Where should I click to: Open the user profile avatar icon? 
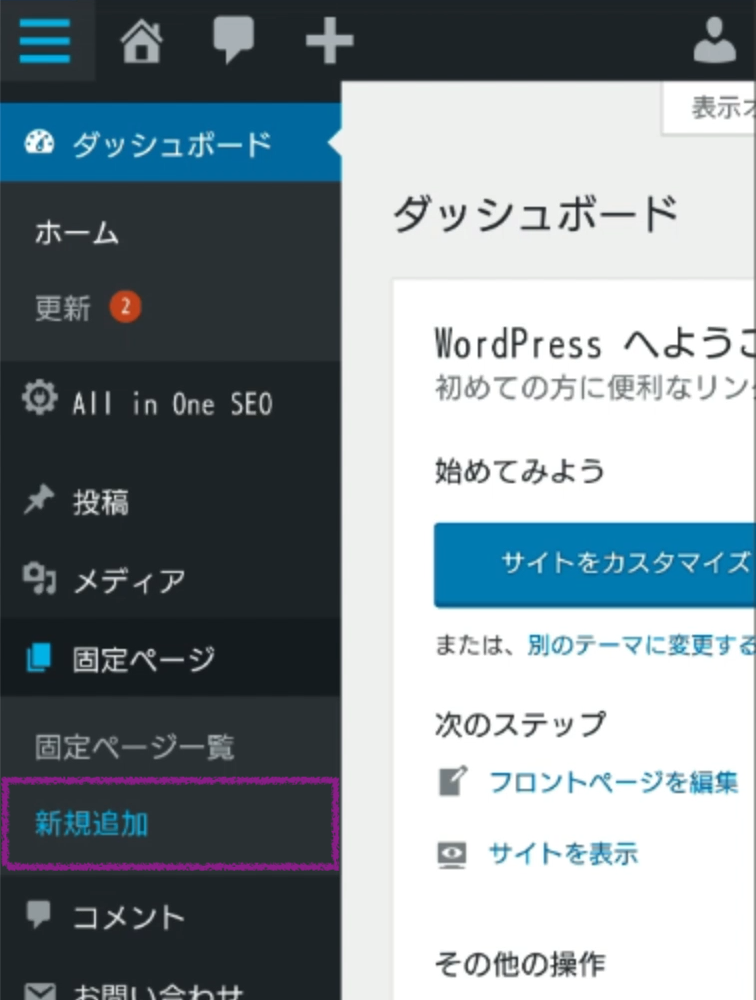[x=714, y=42]
